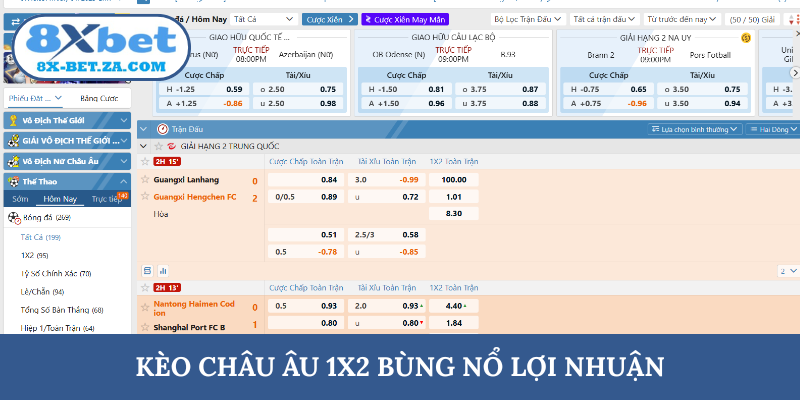Collapse the Giải Hạng 2 Trung Quốc league
The width and height of the screenshot is (800, 400).
click(x=143, y=146)
